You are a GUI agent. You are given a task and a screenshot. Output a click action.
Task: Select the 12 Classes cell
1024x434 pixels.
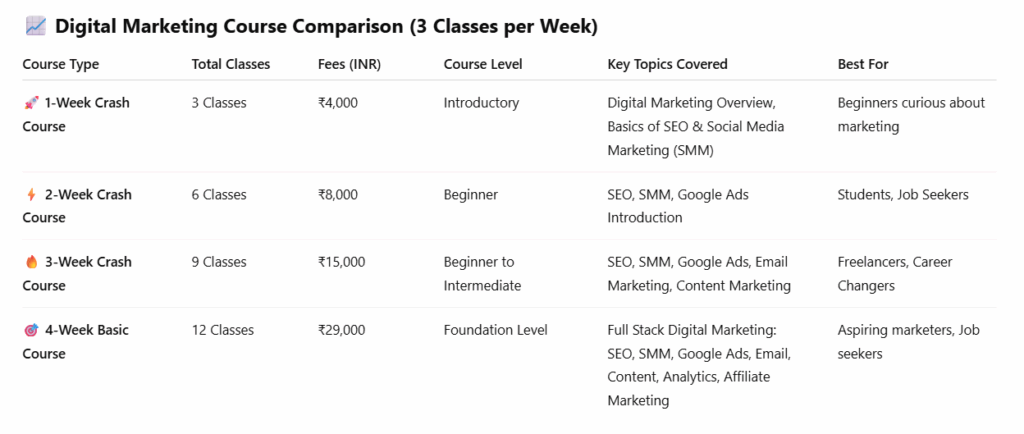tap(223, 330)
